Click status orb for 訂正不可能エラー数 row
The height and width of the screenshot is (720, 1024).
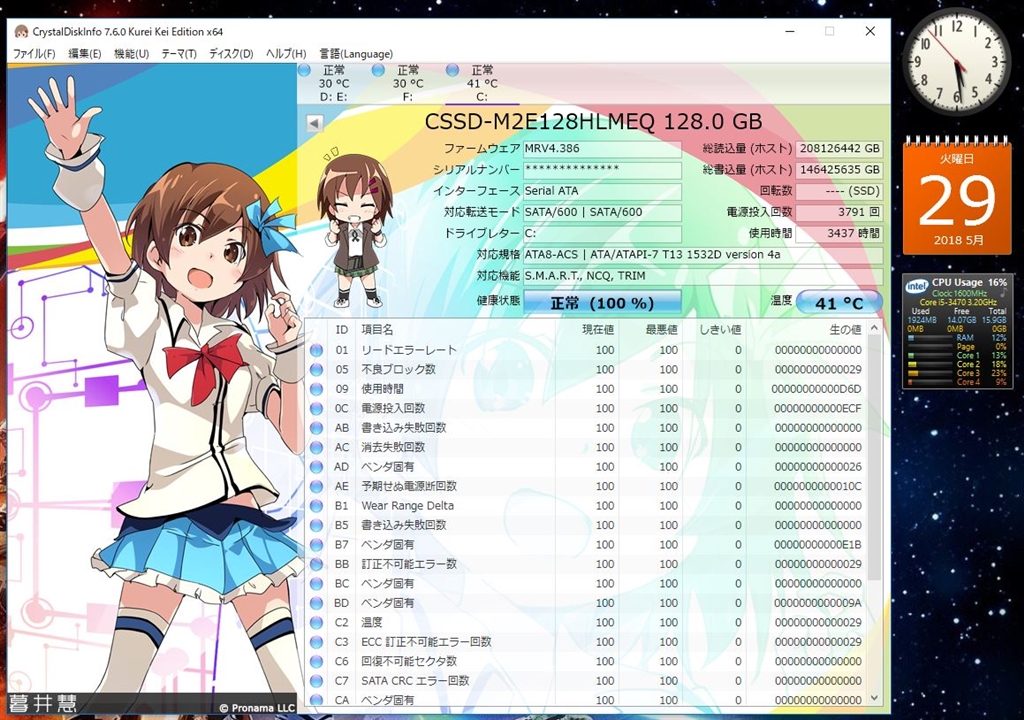click(317, 565)
